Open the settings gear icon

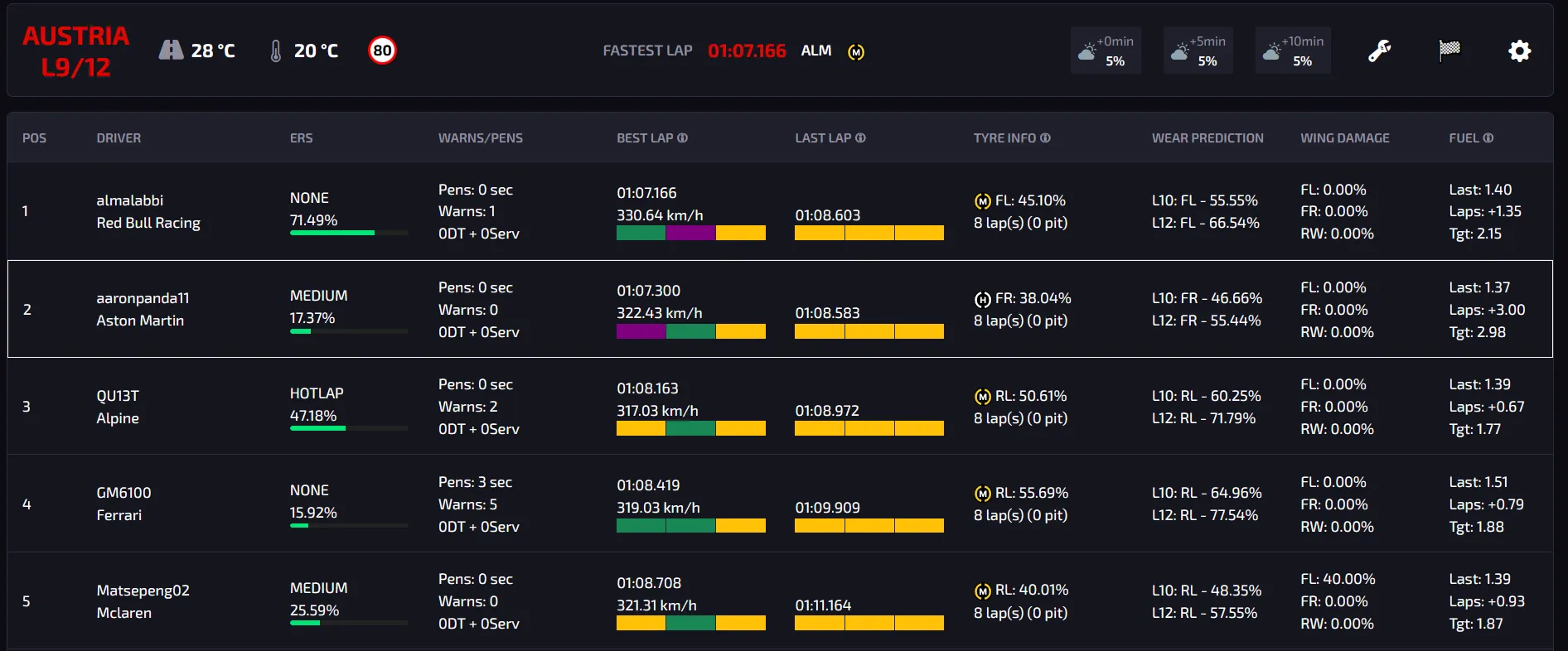pos(1519,51)
